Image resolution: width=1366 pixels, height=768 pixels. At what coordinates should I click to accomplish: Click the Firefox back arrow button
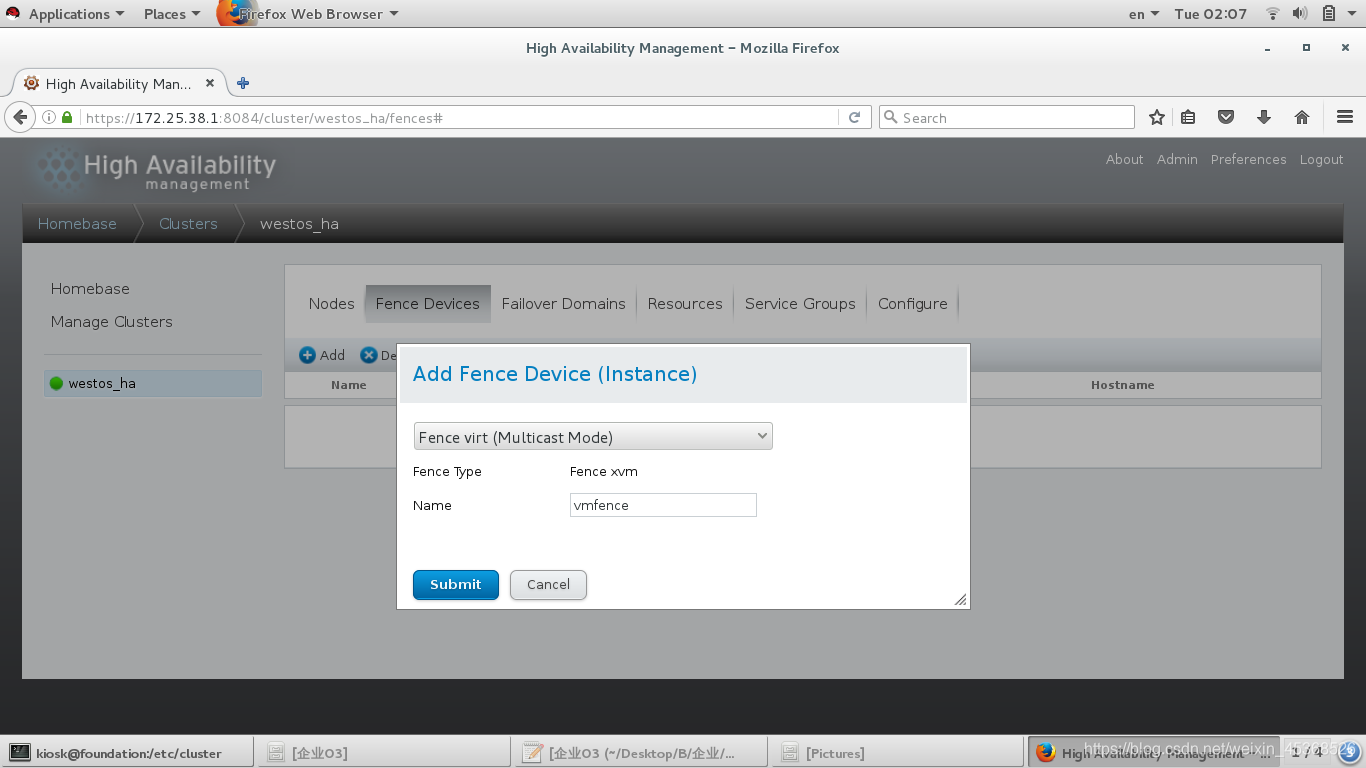20,117
